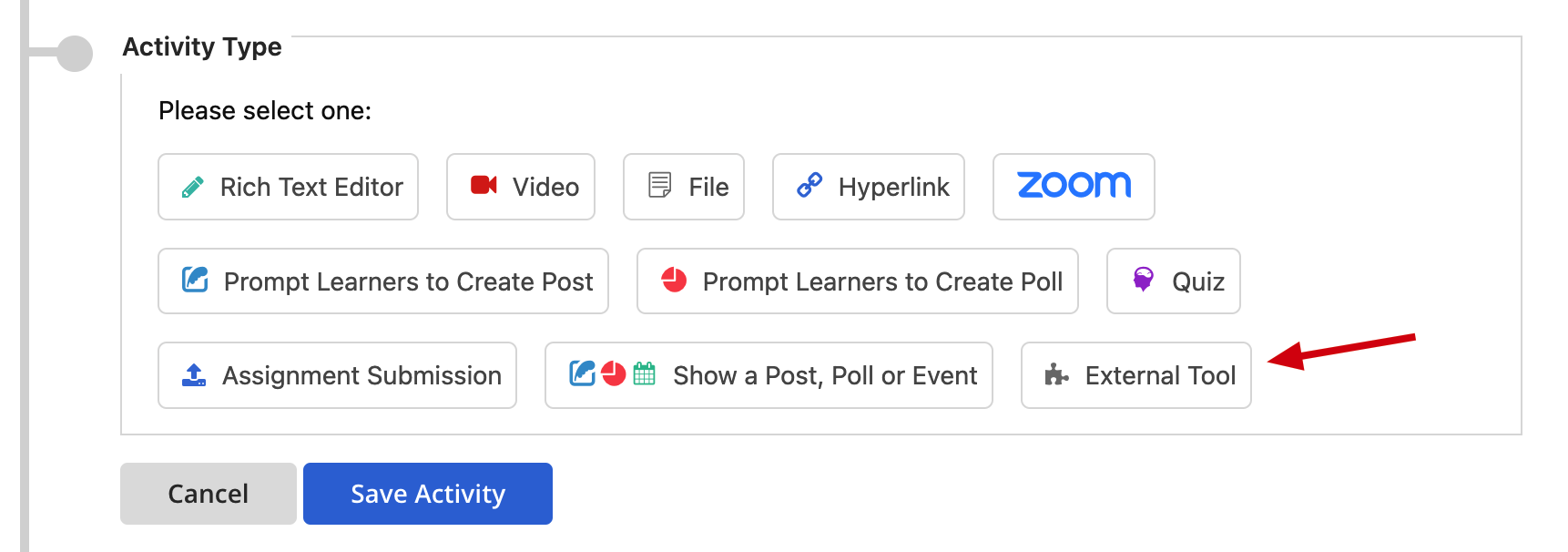Choose Rich Text Editor activity type
Screen dimensions: 1568x552
click(288, 187)
